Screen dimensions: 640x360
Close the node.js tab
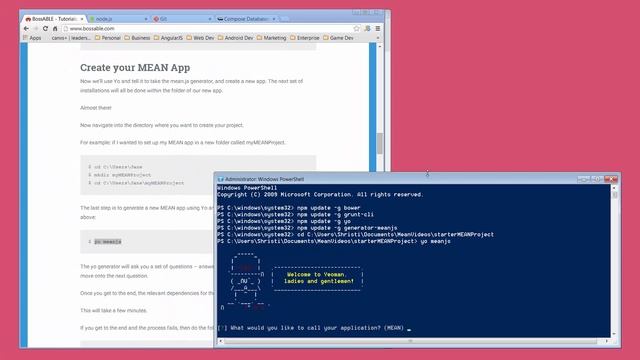click(146, 19)
